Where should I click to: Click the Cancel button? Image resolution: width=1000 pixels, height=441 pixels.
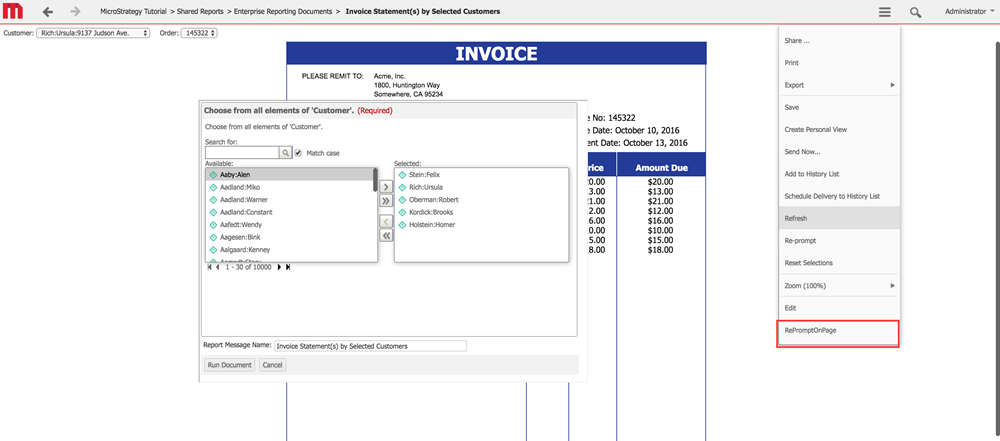[272, 365]
